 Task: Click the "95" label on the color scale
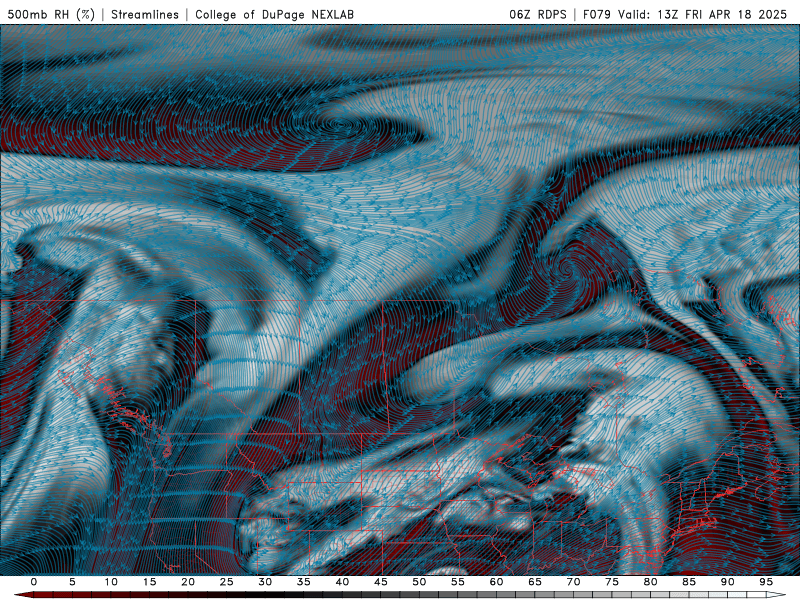(x=766, y=582)
